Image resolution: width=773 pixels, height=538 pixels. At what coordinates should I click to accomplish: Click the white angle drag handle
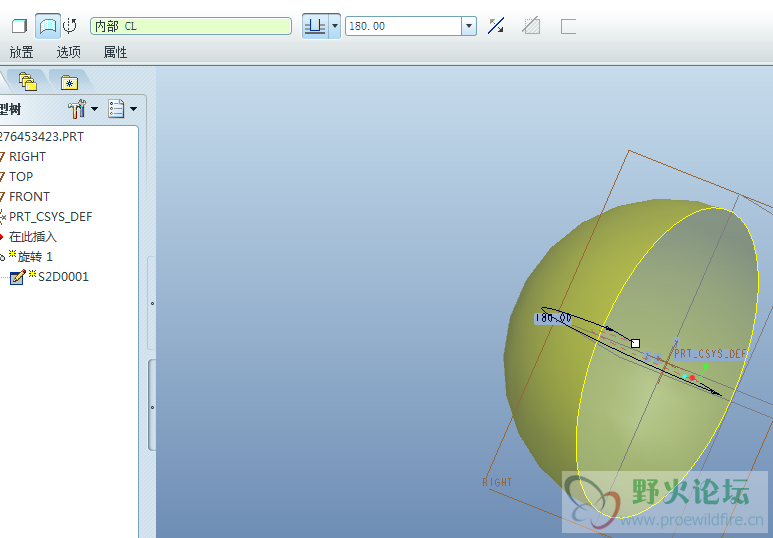pyautogui.click(x=635, y=343)
